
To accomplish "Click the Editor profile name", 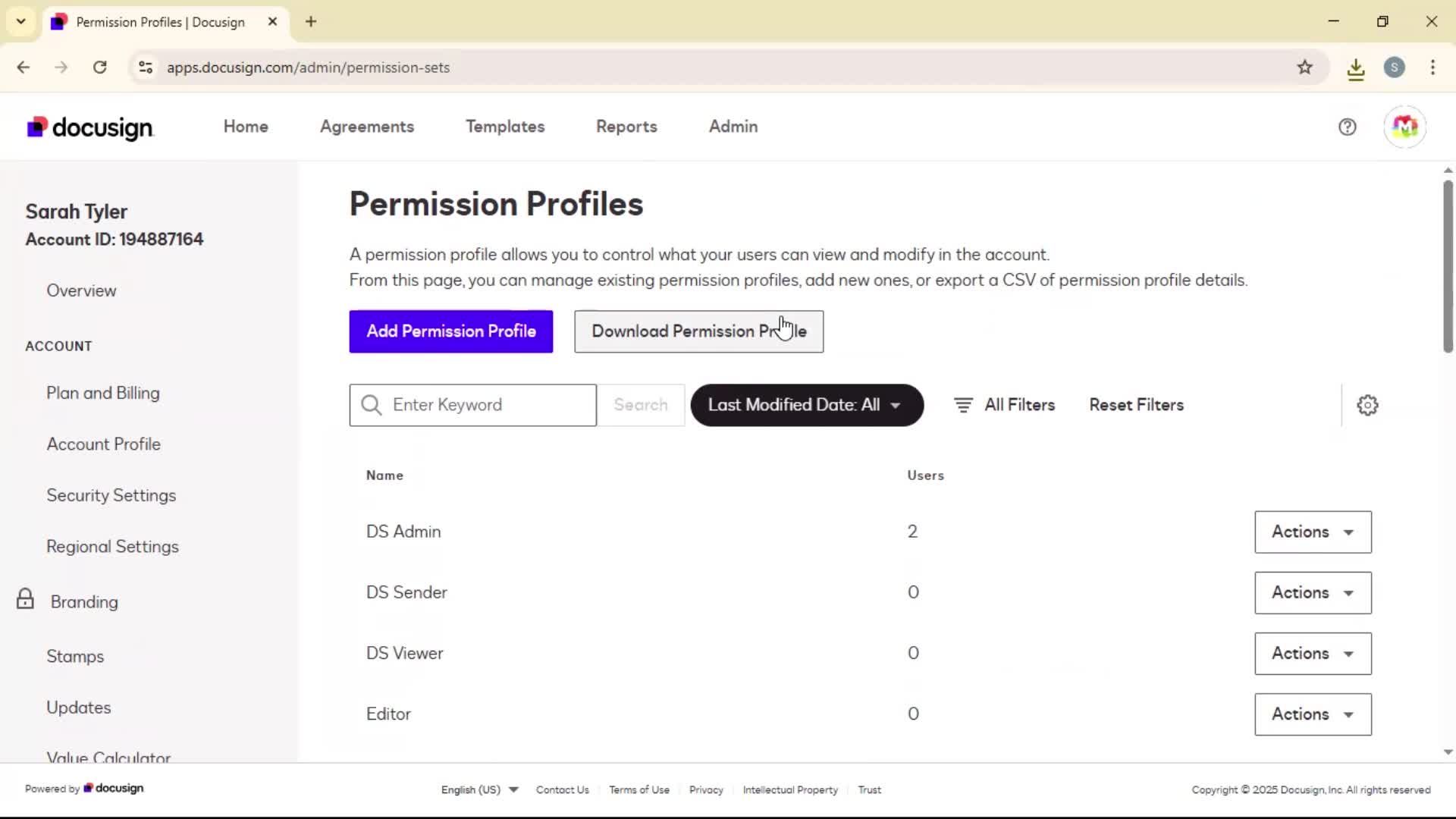I will (x=388, y=714).
